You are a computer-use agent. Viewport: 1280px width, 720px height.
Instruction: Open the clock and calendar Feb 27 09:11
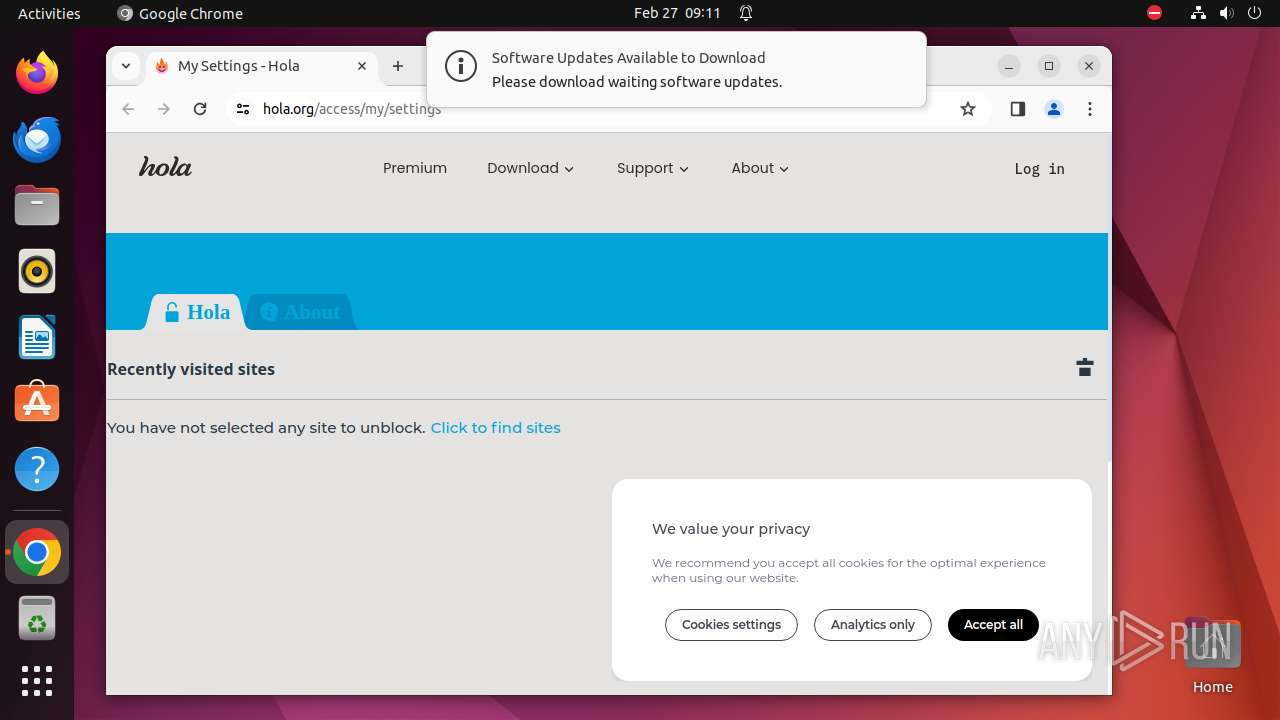click(677, 13)
